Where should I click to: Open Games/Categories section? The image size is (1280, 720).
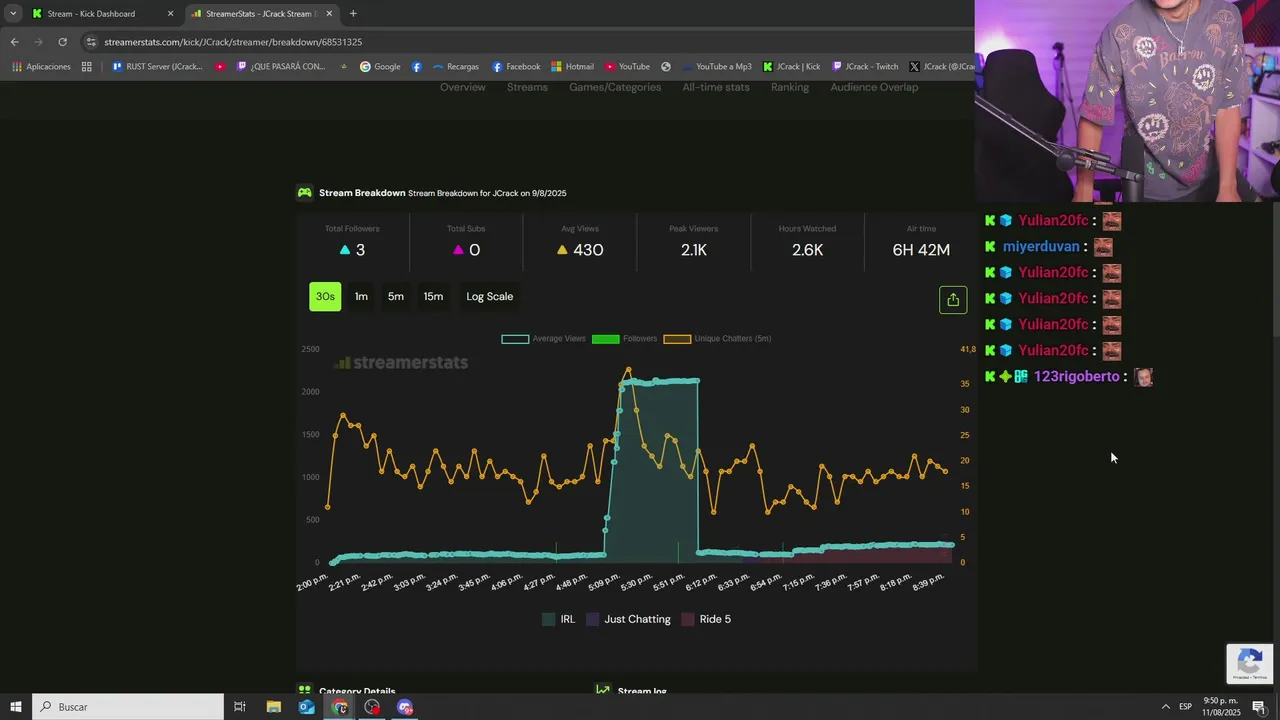(x=615, y=87)
